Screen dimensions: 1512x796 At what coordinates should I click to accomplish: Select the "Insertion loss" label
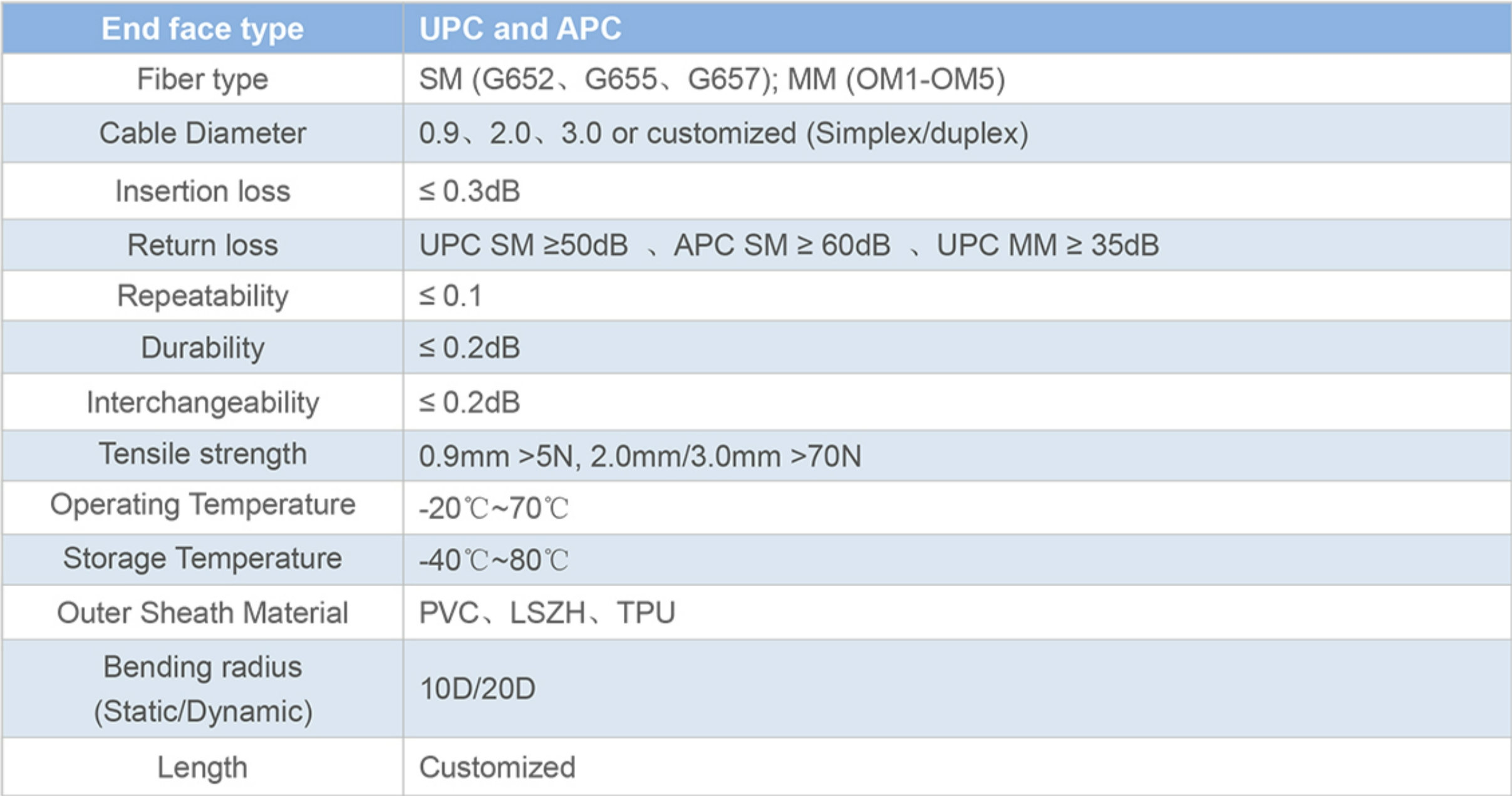(202, 191)
